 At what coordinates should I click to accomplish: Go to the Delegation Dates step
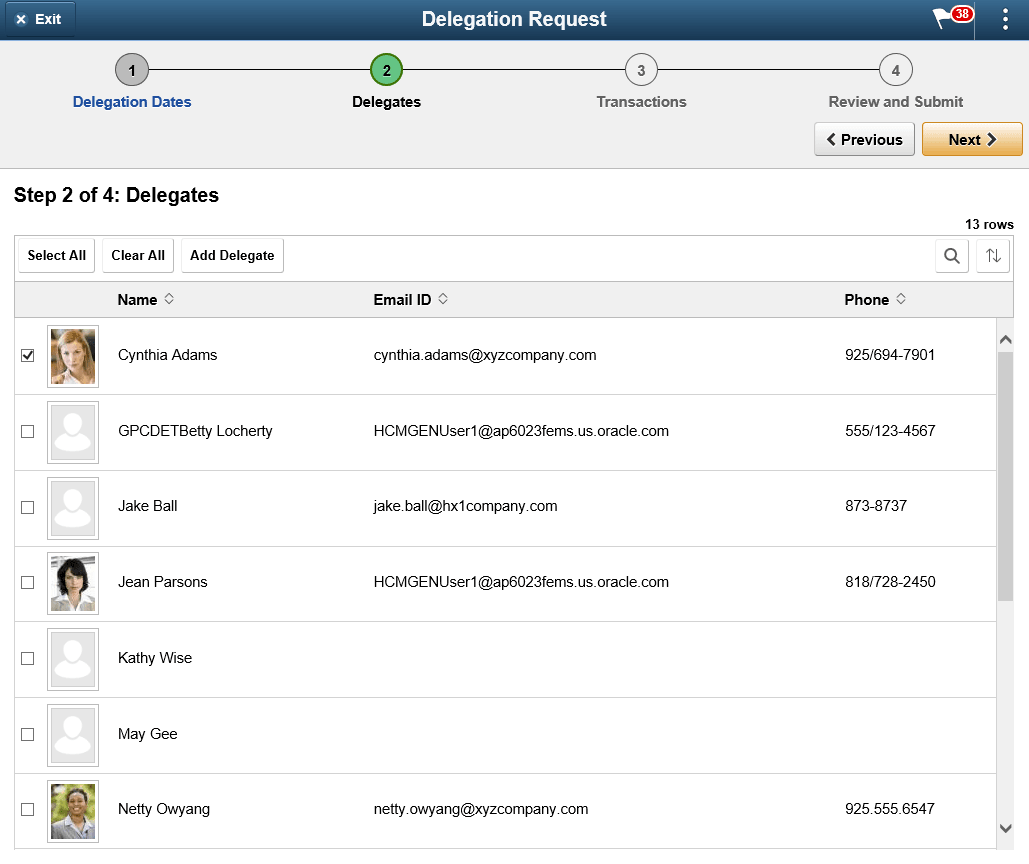point(131,102)
